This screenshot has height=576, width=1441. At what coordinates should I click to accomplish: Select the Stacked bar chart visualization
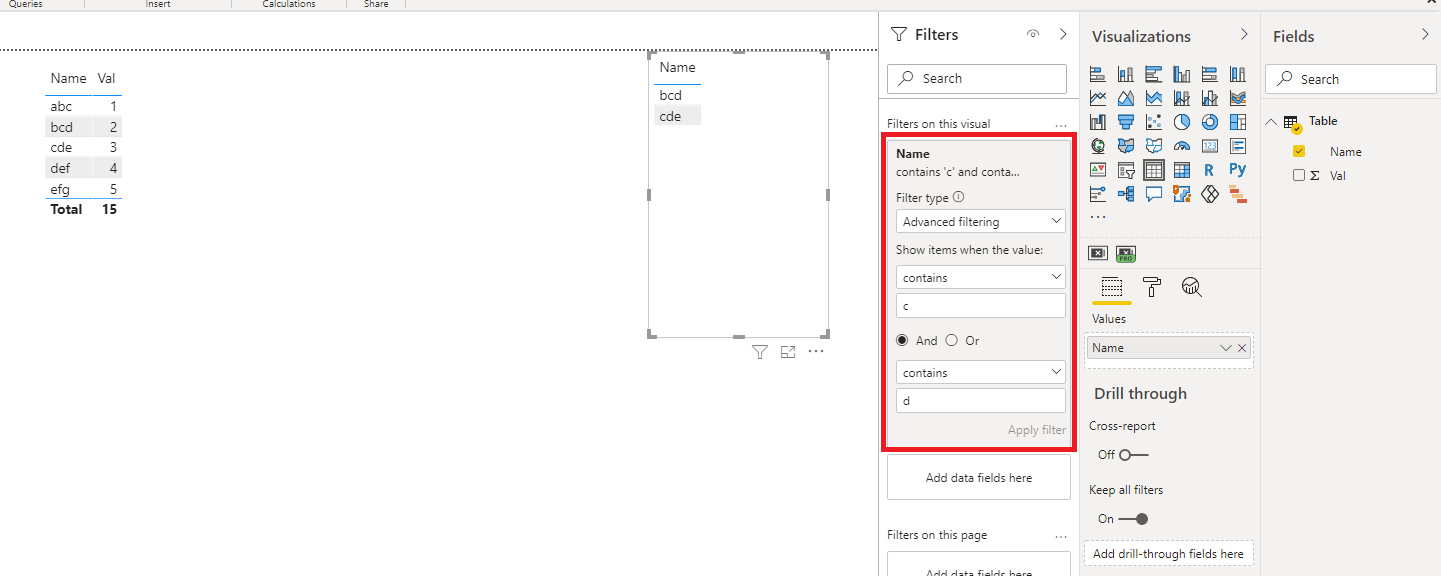pos(1097,74)
